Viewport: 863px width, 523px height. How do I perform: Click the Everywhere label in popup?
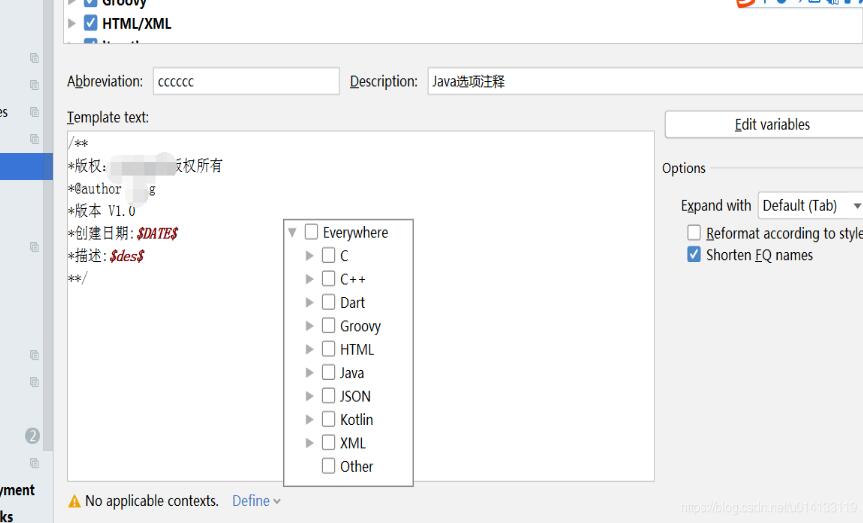(355, 233)
